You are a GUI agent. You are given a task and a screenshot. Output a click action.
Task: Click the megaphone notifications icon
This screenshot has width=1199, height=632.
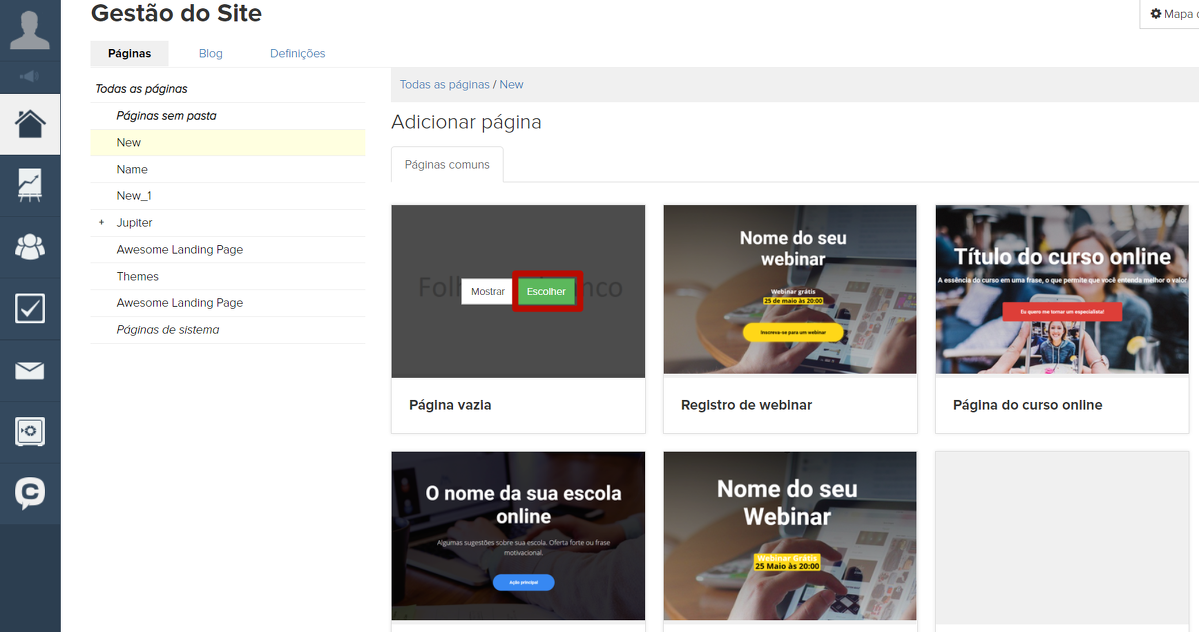pyautogui.click(x=30, y=76)
